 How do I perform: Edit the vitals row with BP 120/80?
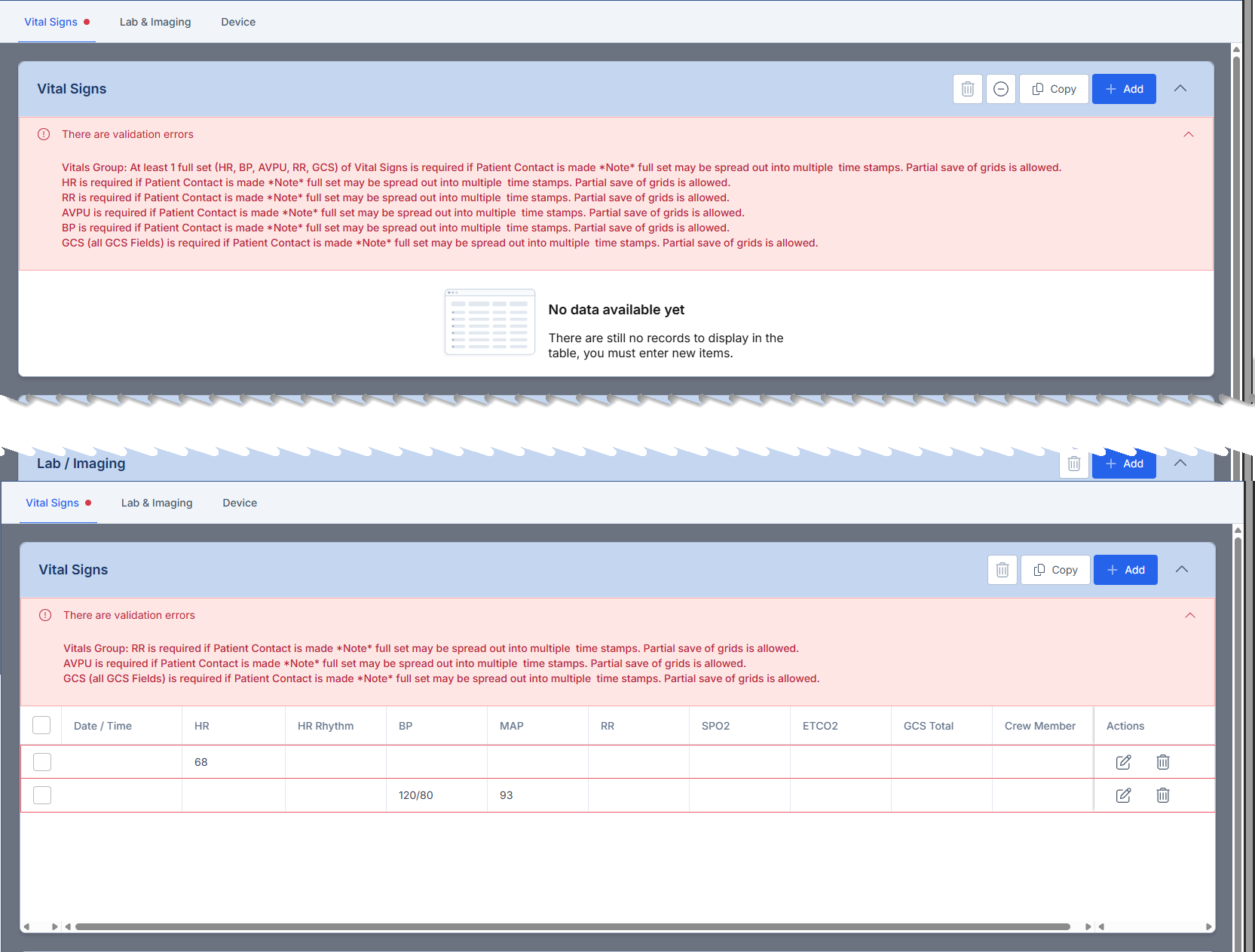(1123, 795)
